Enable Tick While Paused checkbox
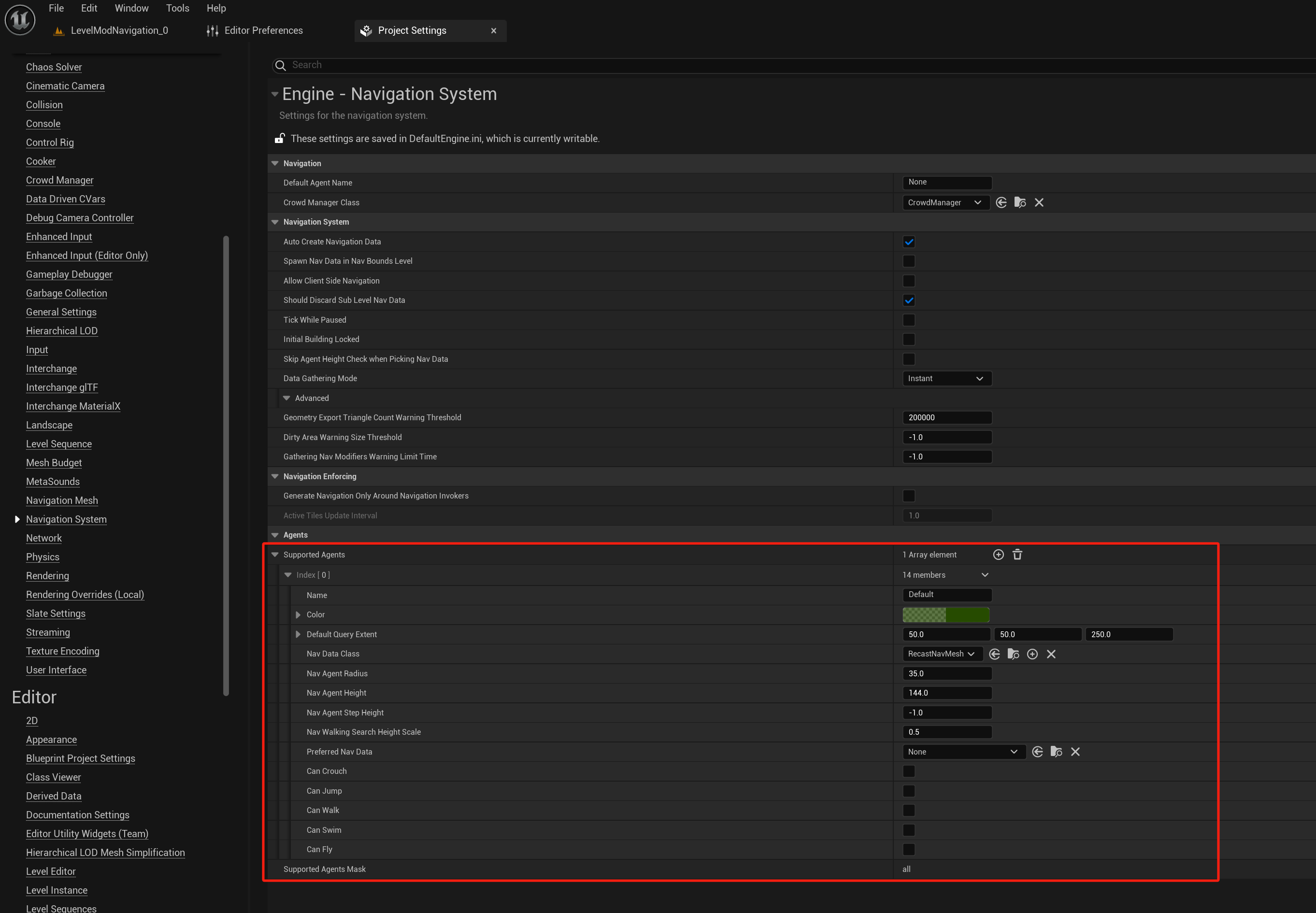 tap(909, 320)
